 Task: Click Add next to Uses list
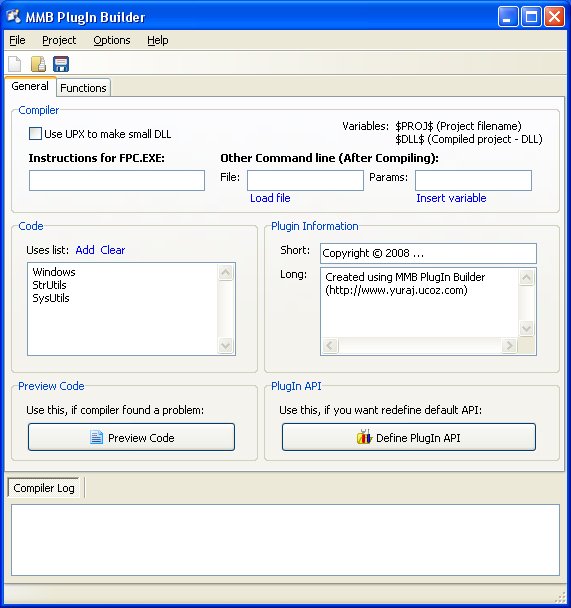click(85, 250)
